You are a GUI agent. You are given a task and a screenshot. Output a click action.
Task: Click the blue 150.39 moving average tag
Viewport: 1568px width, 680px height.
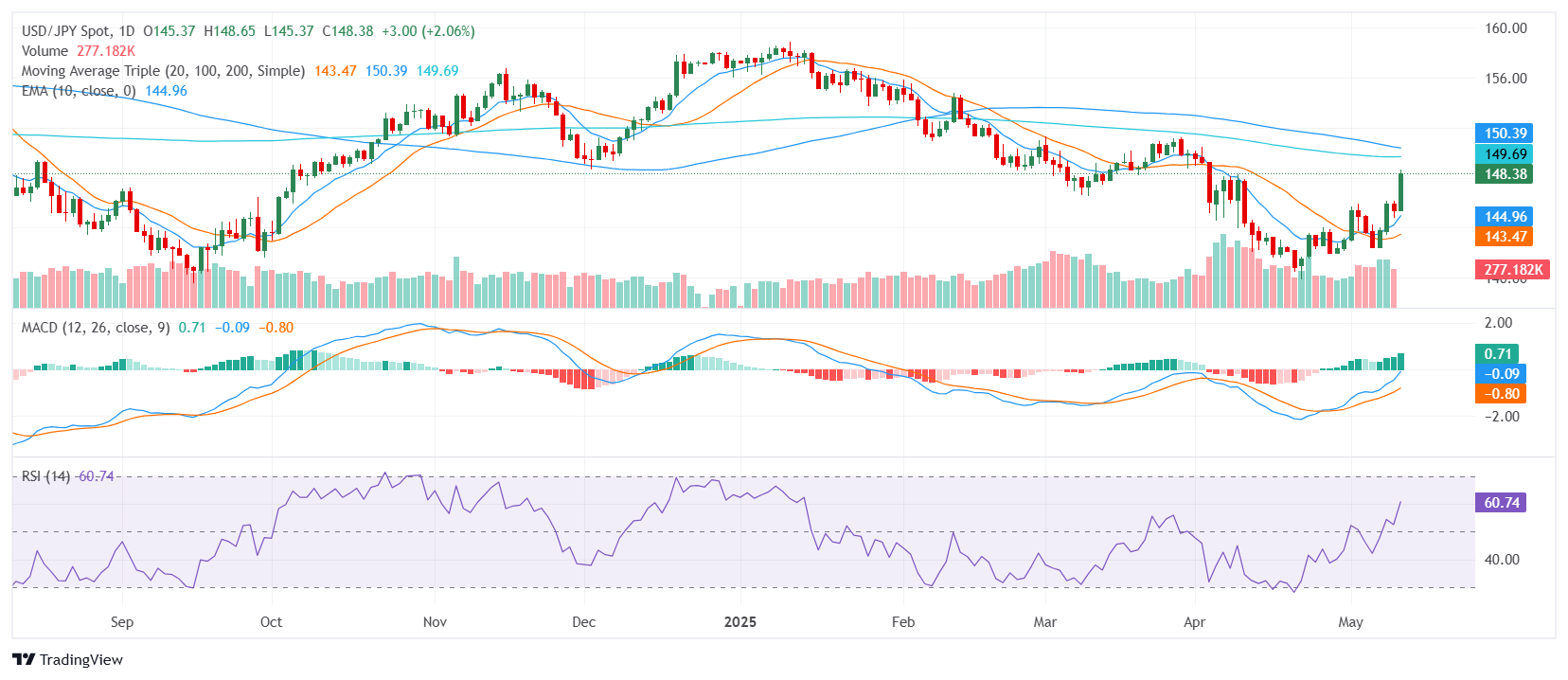pos(1504,134)
